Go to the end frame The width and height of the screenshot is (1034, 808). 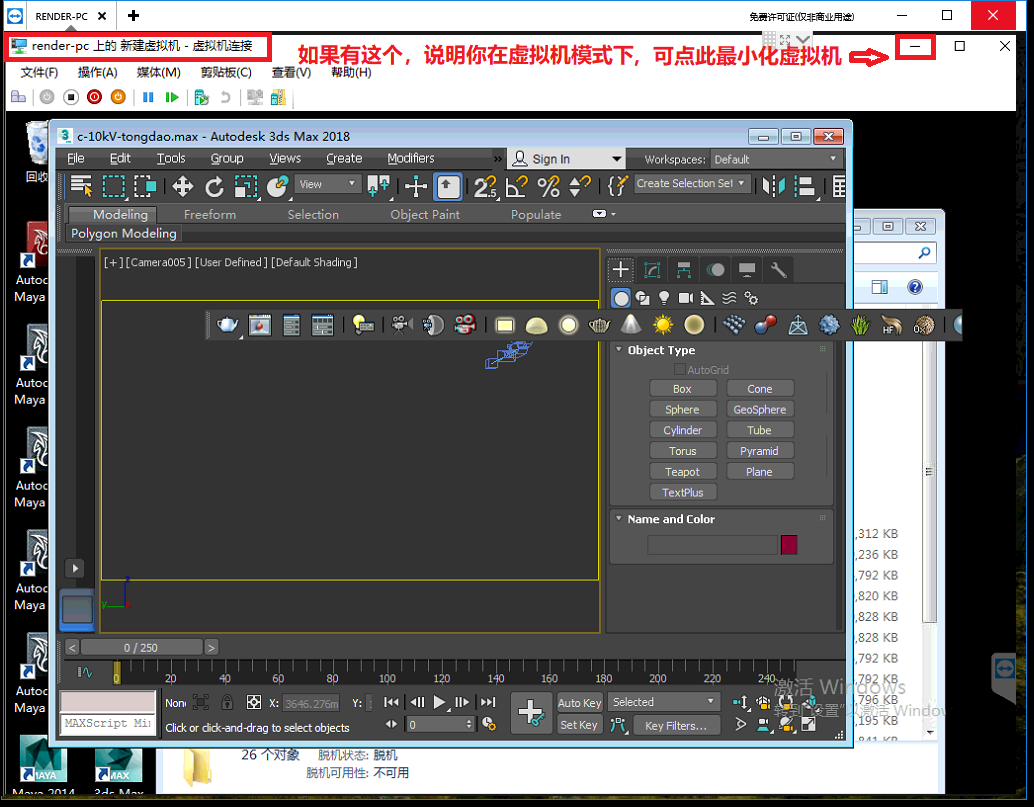[x=488, y=702]
